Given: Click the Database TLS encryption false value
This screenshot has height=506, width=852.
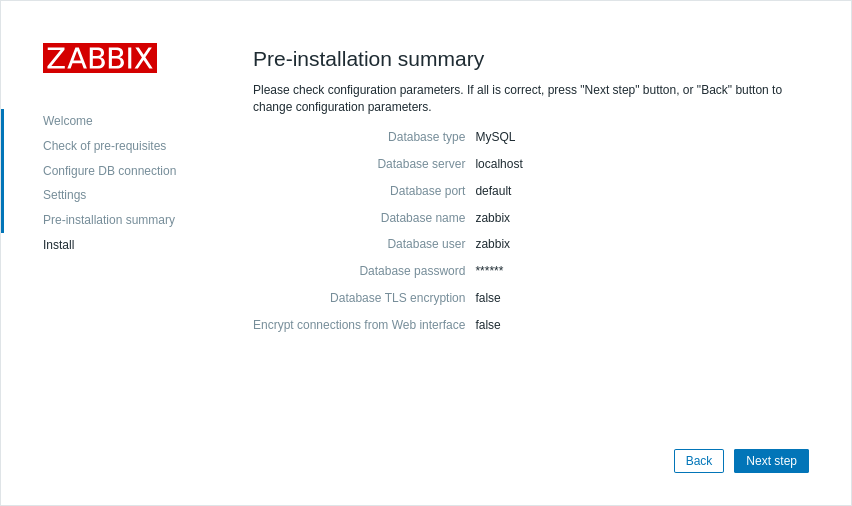Looking at the screenshot, I should 488,298.
